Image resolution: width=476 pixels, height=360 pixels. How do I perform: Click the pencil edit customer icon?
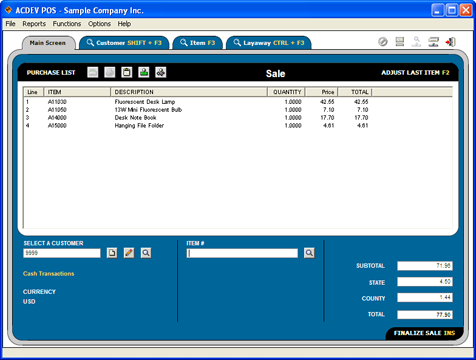click(x=129, y=253)
